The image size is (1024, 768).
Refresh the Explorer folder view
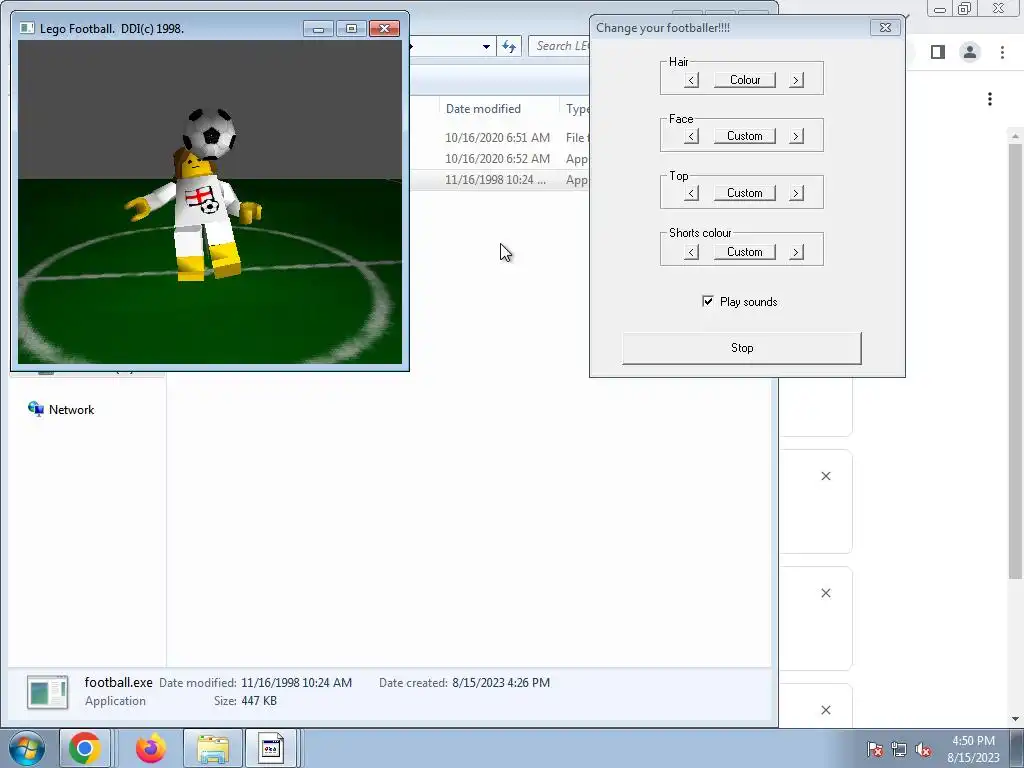(x=509, y=46)
